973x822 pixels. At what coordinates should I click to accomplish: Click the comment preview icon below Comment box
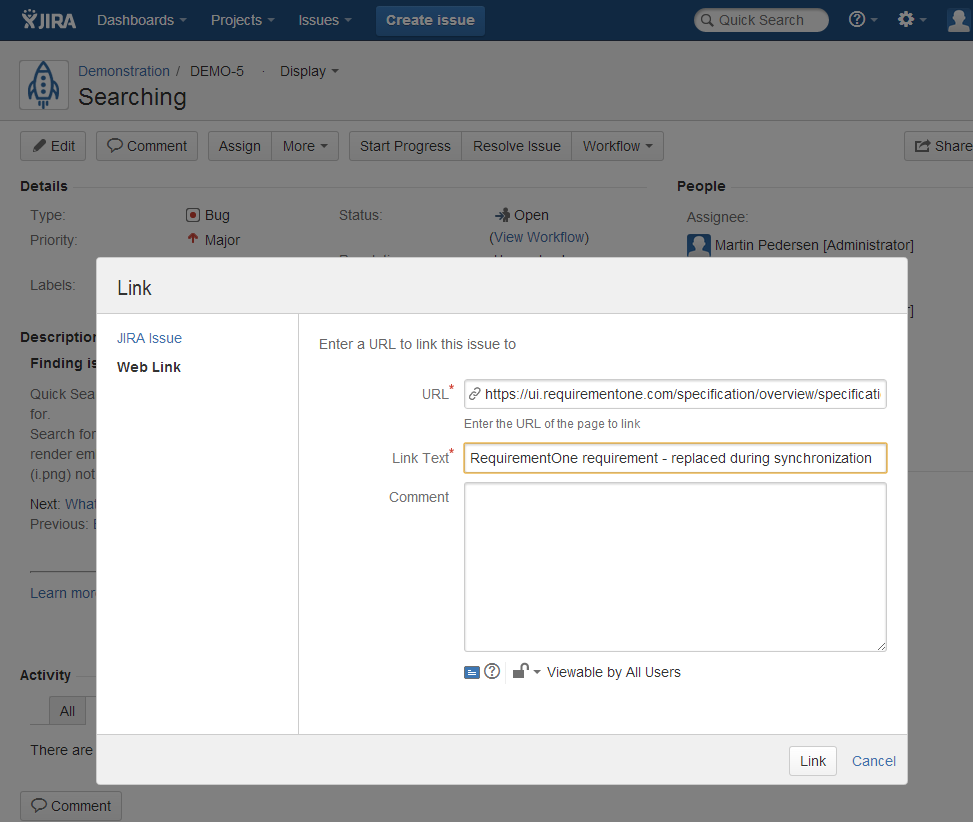coord(472,672)
